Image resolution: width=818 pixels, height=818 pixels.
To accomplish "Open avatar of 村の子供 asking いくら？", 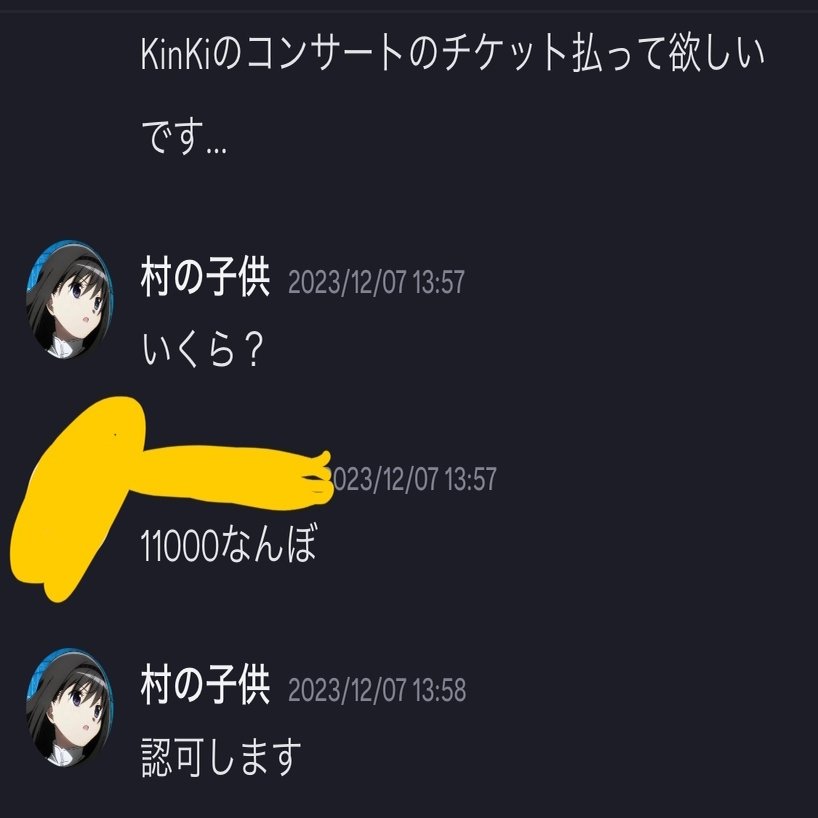I will (x=69, y=299).
